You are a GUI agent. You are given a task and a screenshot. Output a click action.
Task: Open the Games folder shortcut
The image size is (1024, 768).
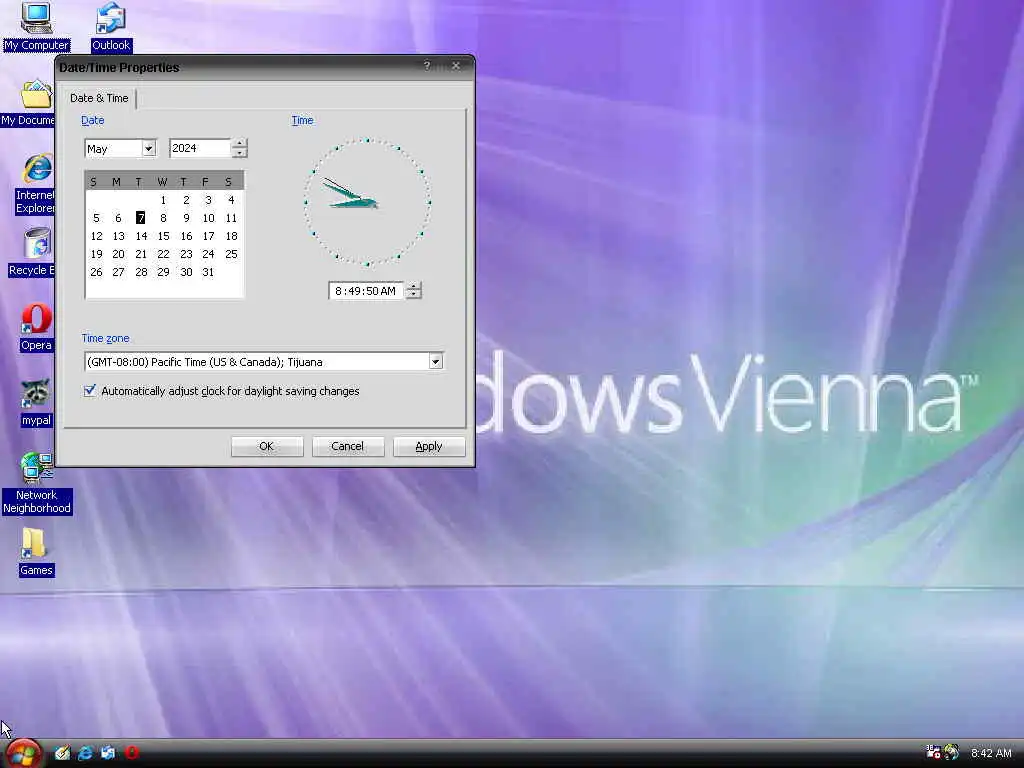tap(36, 552)
